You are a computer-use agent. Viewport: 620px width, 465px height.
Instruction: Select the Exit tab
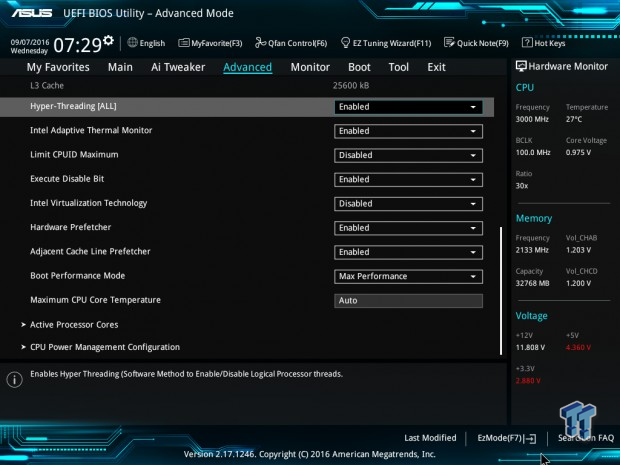click(436, 67)
